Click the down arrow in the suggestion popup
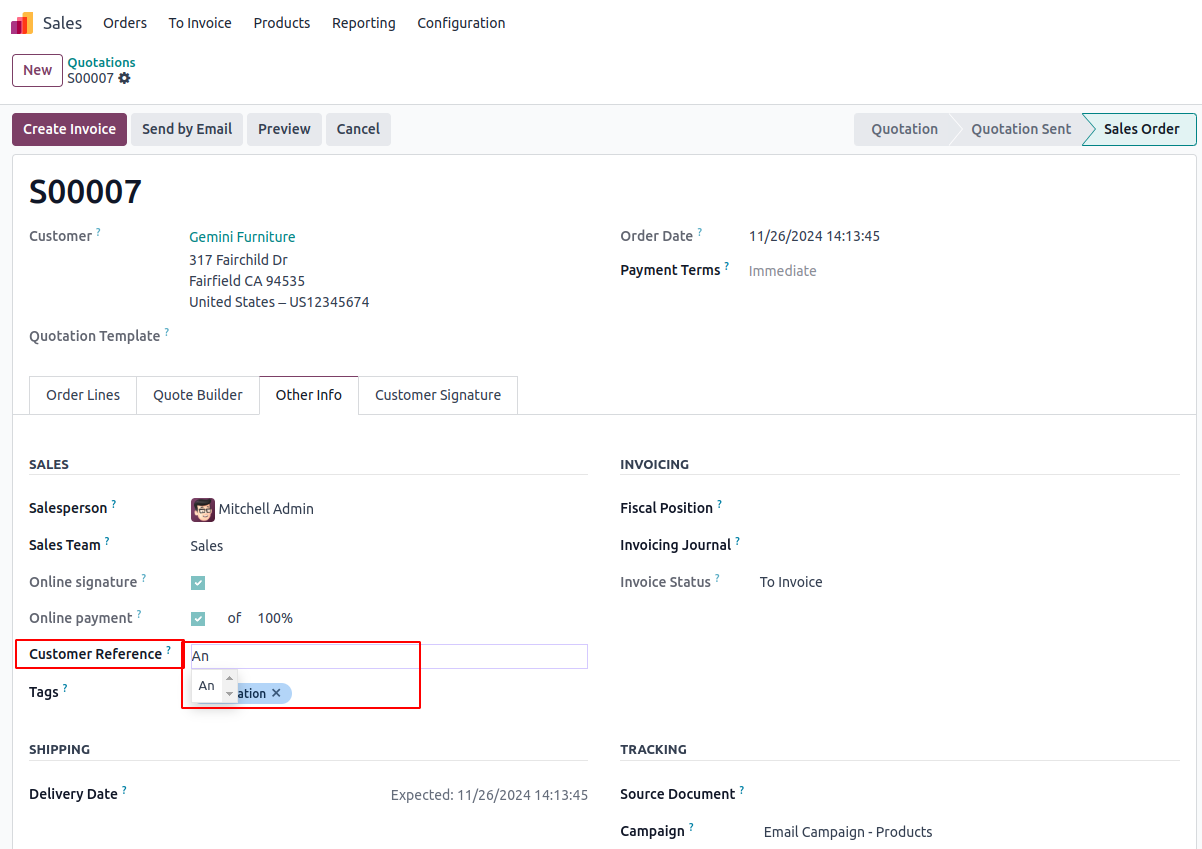 click(x=229, y=694)
